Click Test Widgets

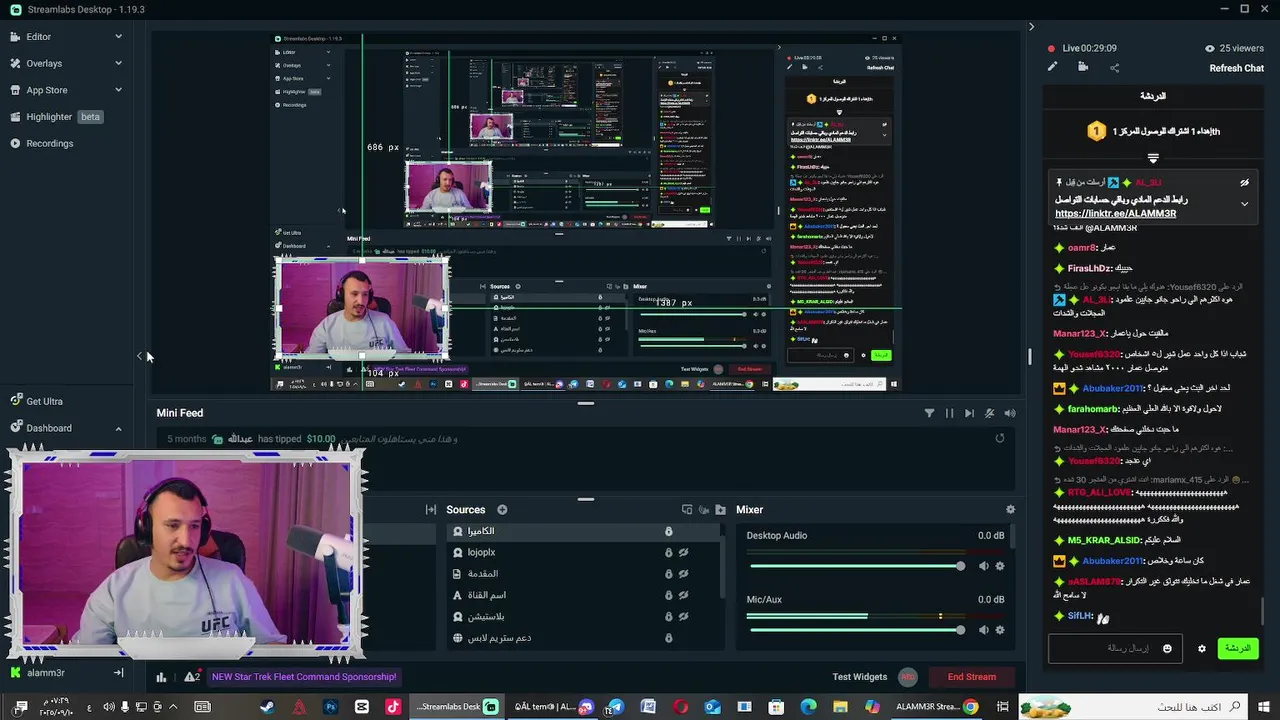pos(860,677)
